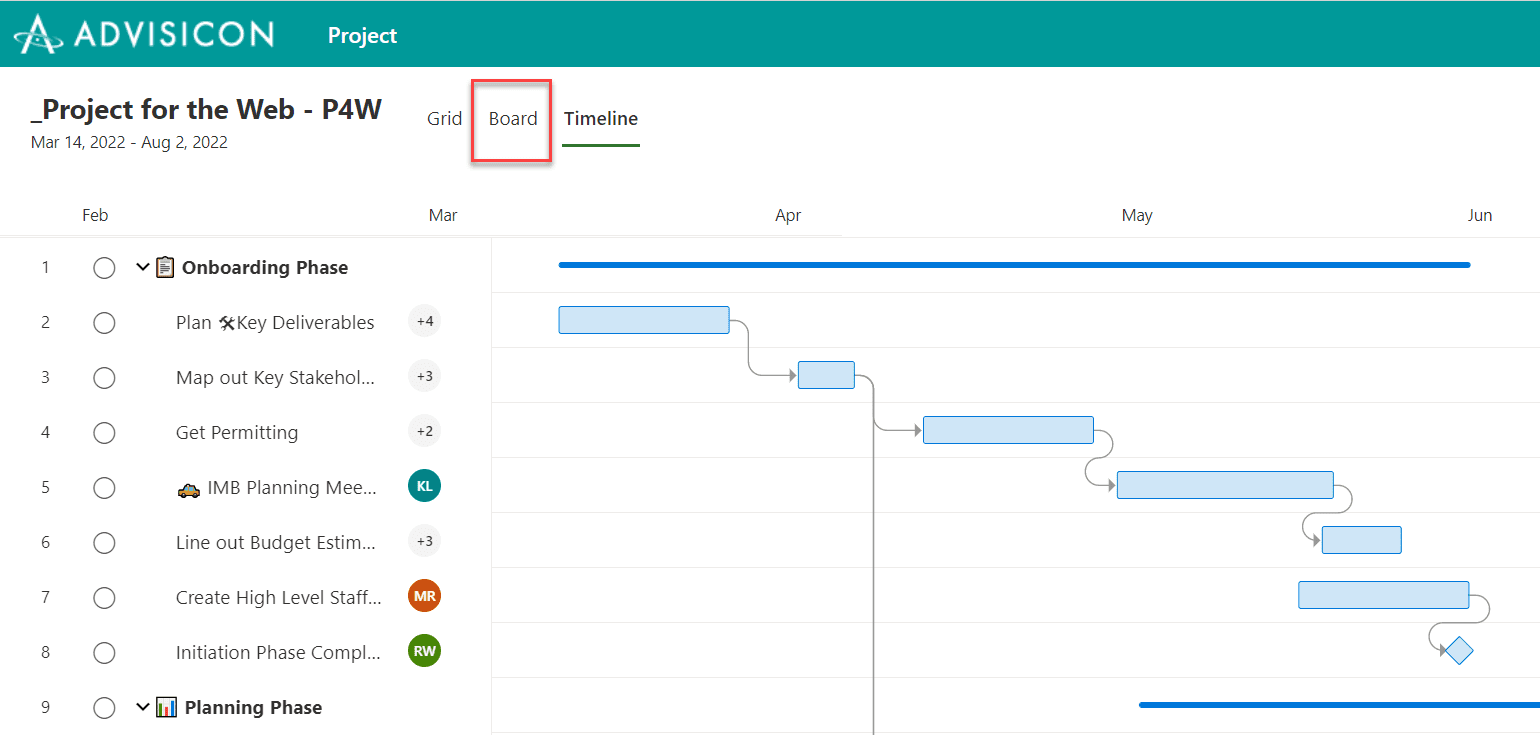Mark Initiation Phase Complete task done
The height and width of the screenshot is (735, 1540).
(x=104, y=653)
